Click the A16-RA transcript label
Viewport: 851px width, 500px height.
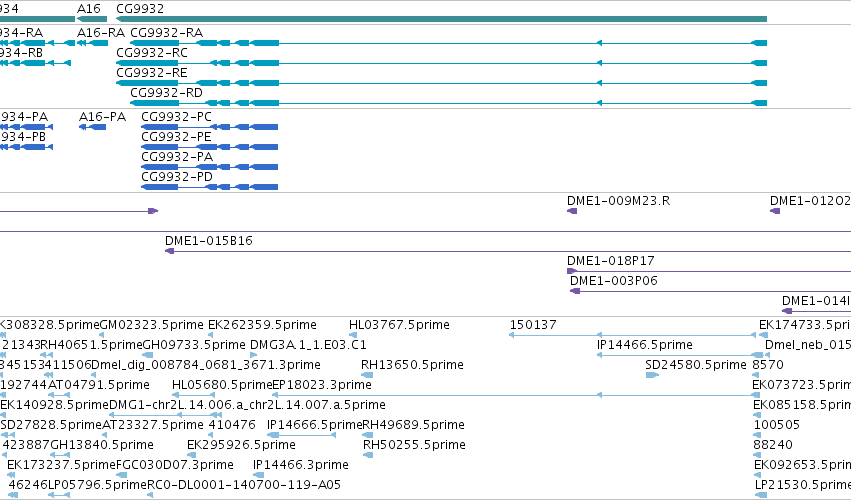(x=101, y=33)
